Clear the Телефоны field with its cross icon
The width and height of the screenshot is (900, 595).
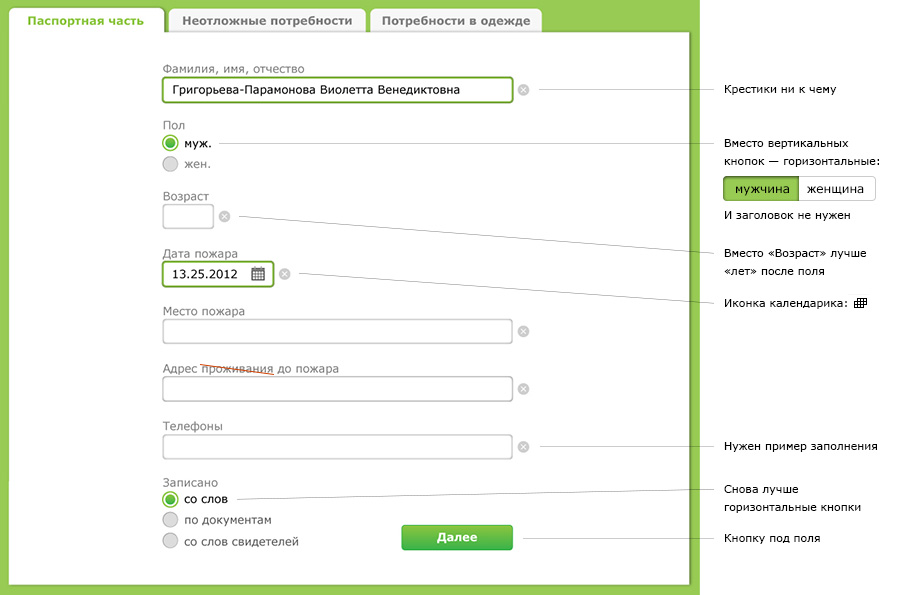(x=523, y=447)
